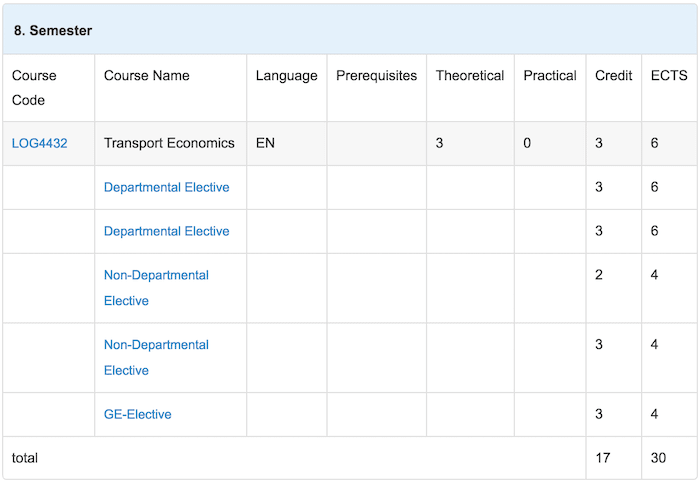The width and height of the screenshot is (700, 482).
Task: Click the Transport Economics course name cell
Action: pyautogui.click(x=171, y=143)
